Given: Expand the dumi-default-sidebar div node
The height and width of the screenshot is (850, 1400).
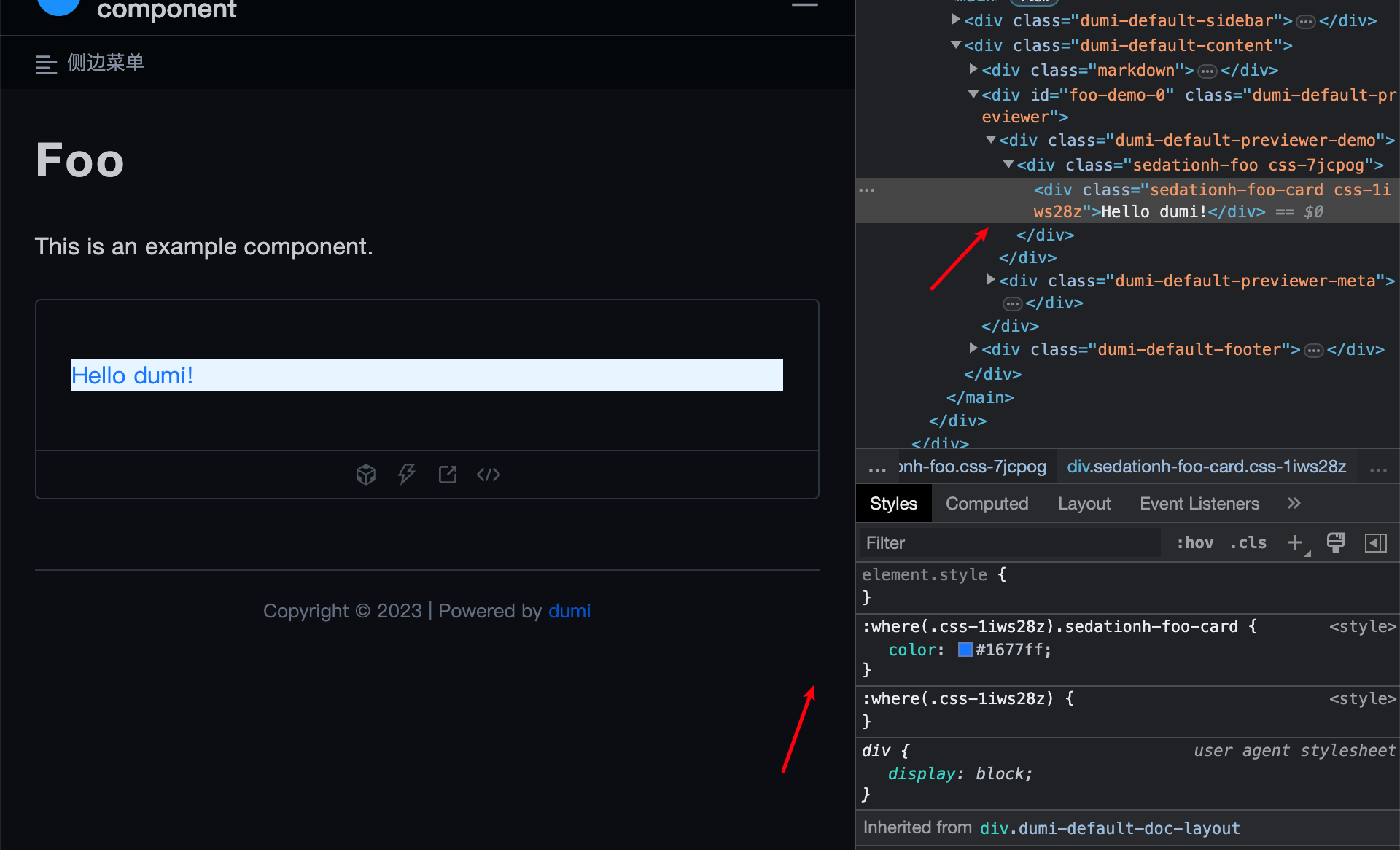Looking at the screenshot, I should 956,20.
